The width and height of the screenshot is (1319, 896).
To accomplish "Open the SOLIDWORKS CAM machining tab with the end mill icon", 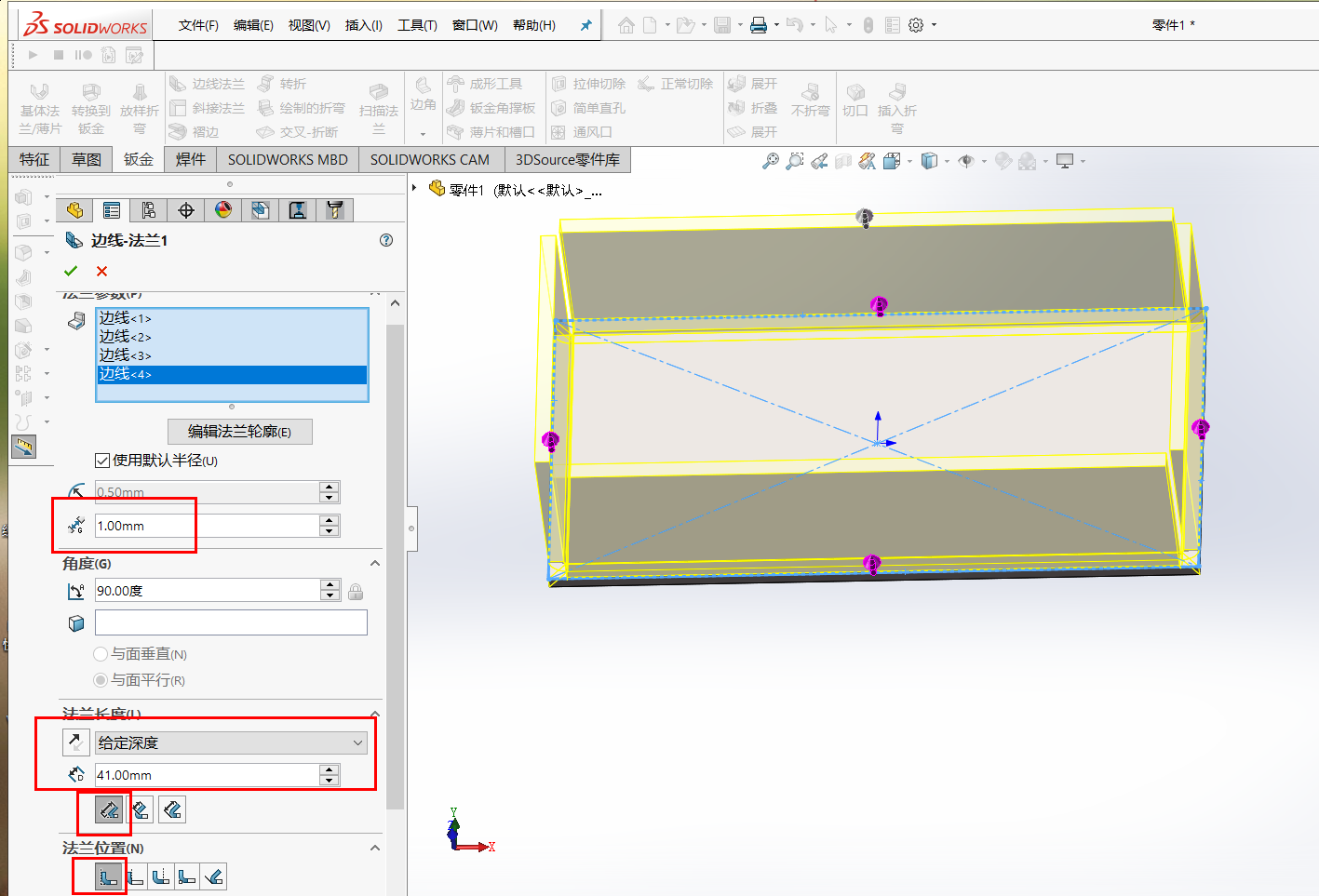I will tap(335, 210).
